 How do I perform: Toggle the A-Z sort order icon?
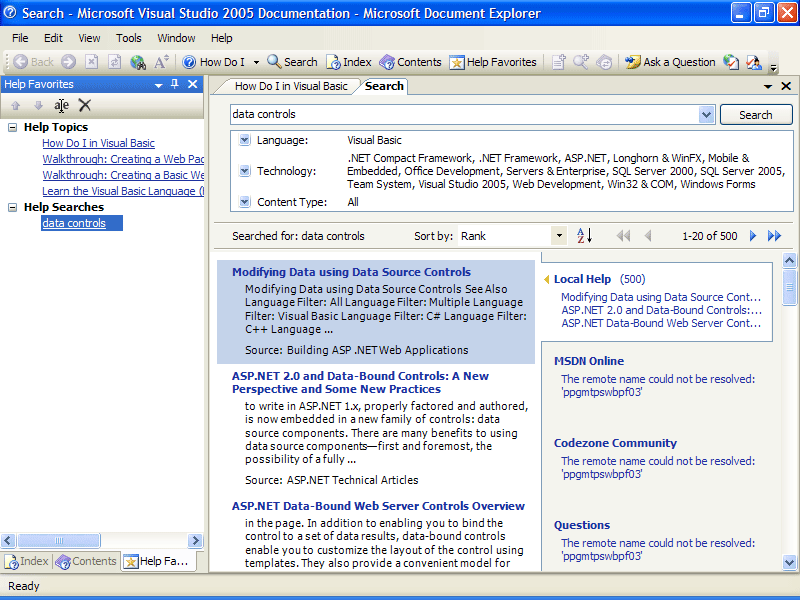click(585, 236)
